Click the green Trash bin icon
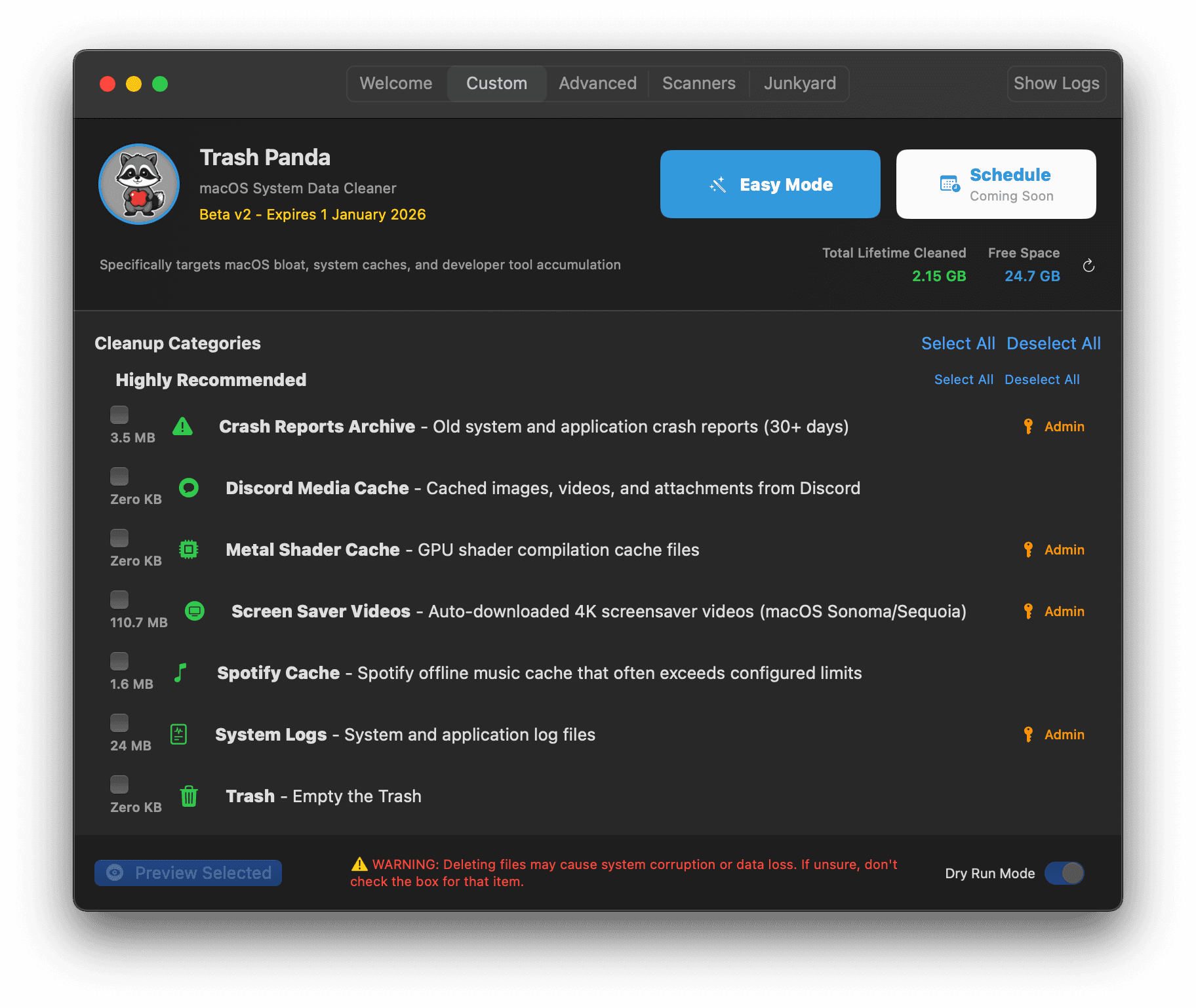Image resolution: width=1196 pixels, height=1008 pixels. 189,796
